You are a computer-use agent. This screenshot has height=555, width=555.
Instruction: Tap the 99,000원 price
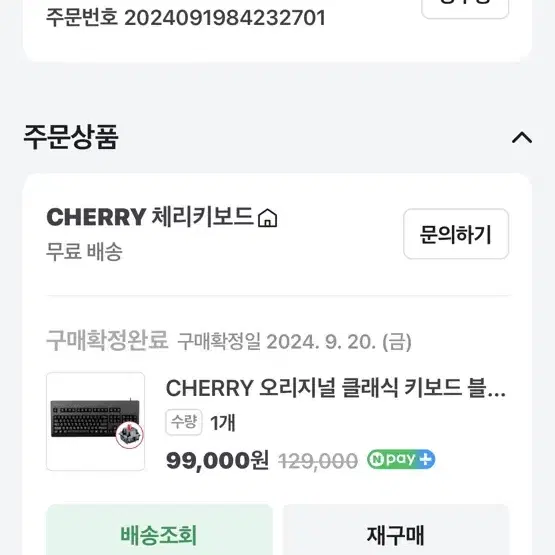pyautogui.click(x=217, y=460)
